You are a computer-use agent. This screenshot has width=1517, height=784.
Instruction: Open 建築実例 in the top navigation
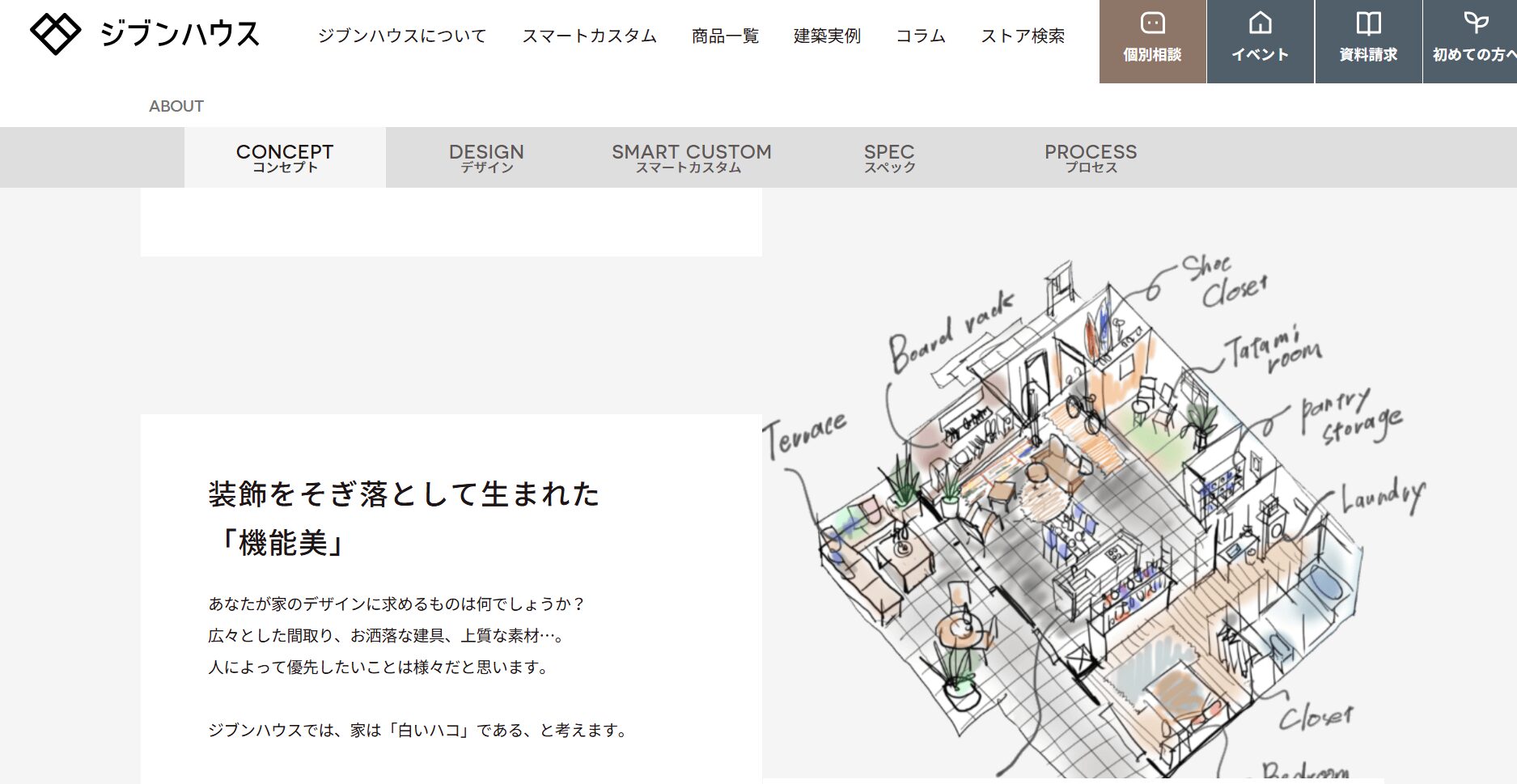click(827, 36)
